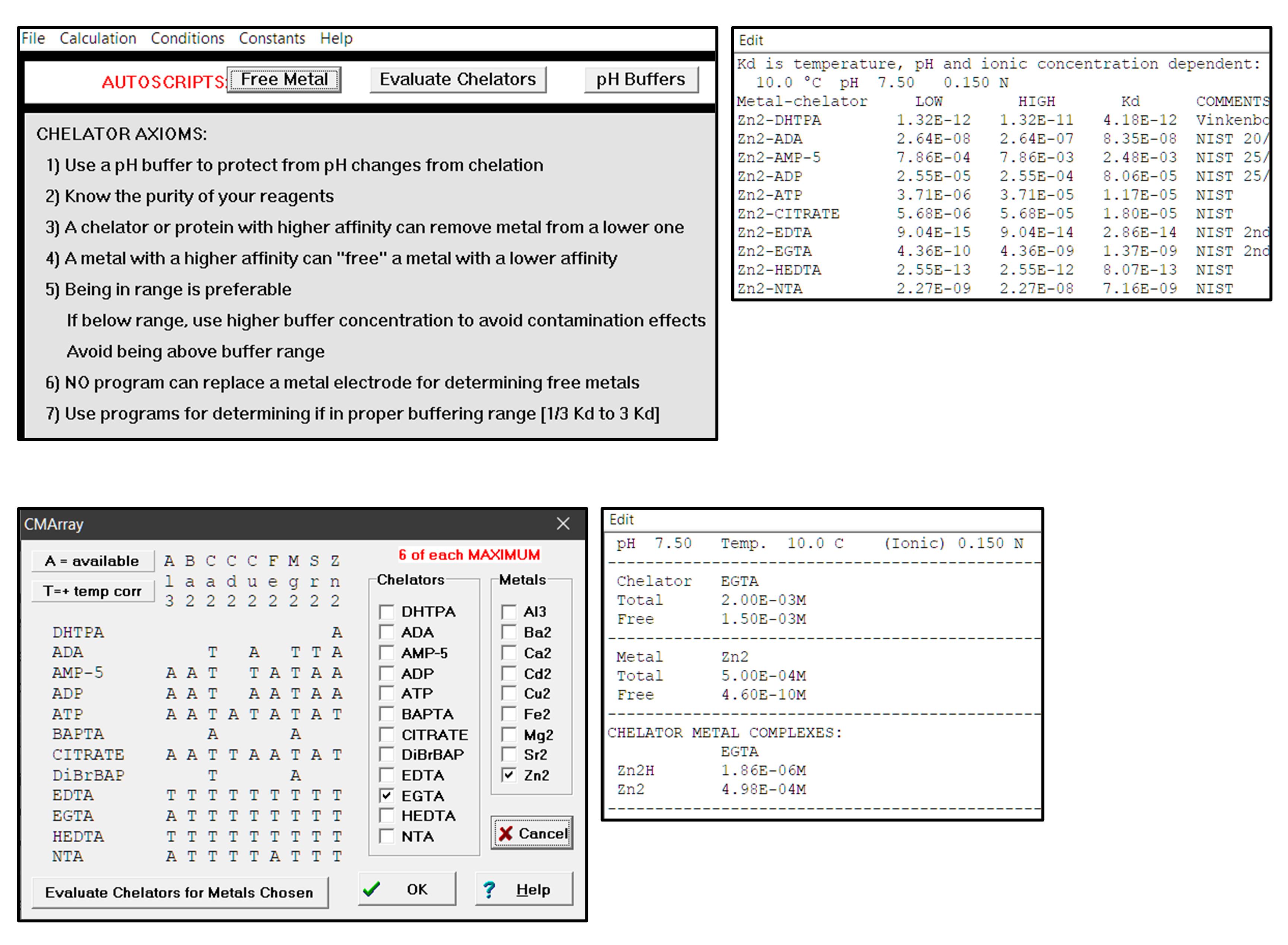The width and height of the screenshot is (1288, 945).
Task: Check the ADA chelator checkbox
Action: 387,632
